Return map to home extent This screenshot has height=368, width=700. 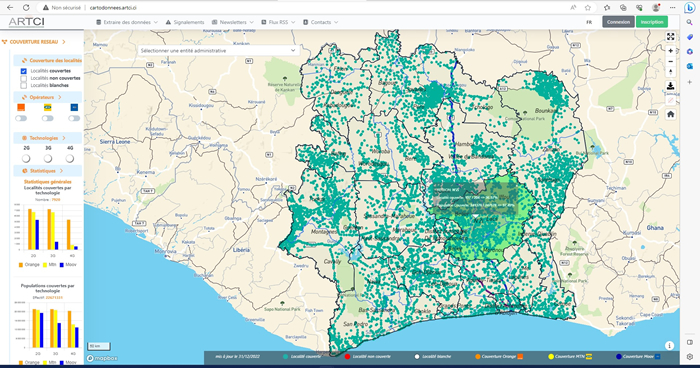point(671,114)
